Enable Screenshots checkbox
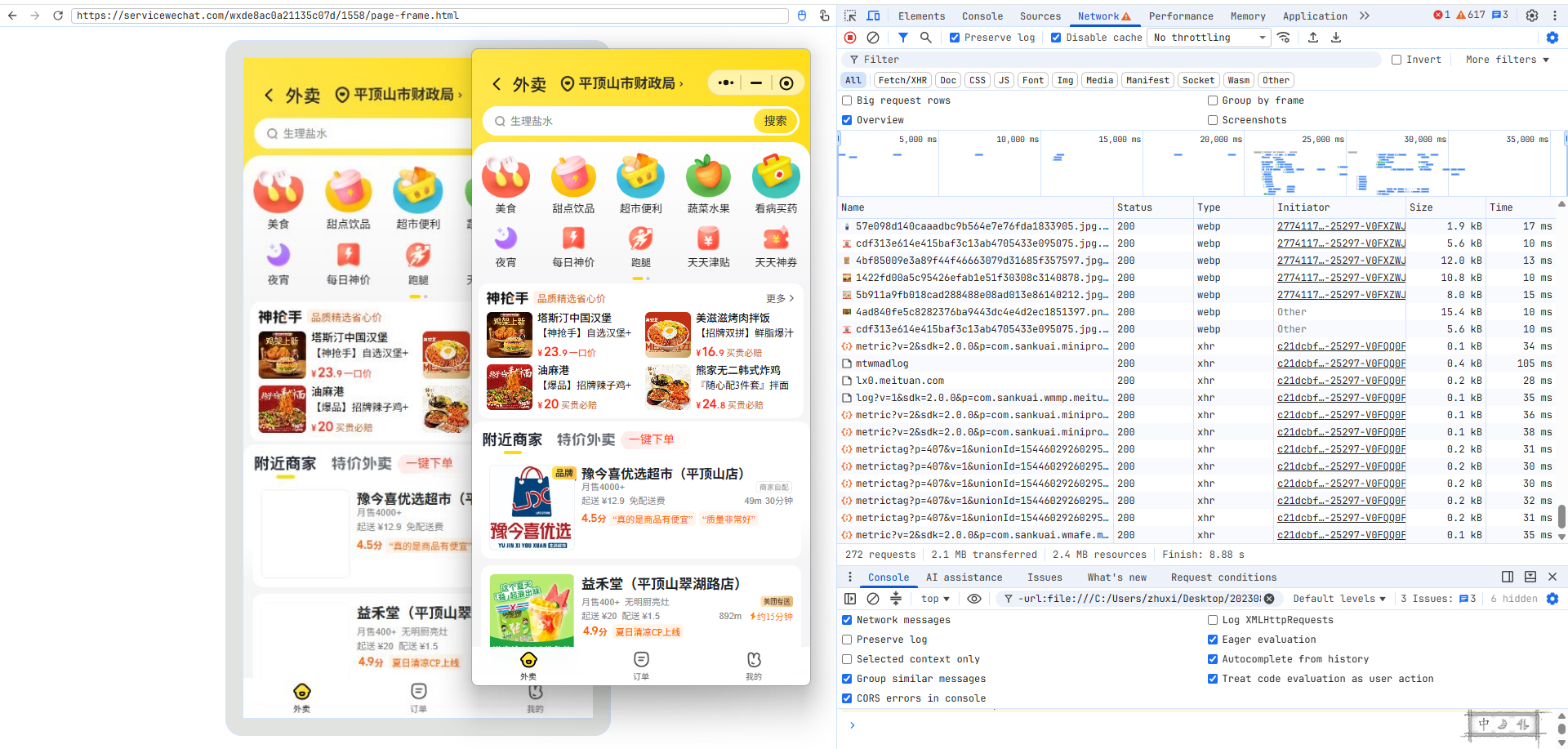 (x=1213, y=120)
